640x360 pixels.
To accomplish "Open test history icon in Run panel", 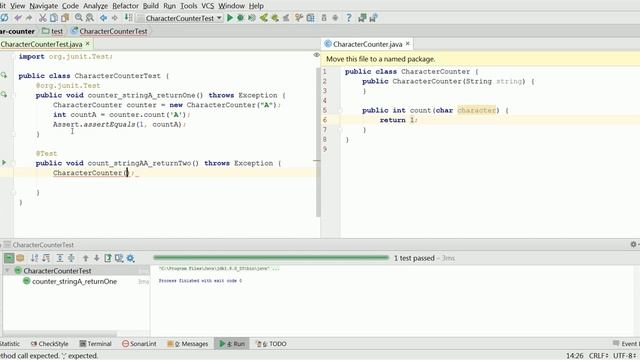I will pyautogui.click(x=119, y=258).
